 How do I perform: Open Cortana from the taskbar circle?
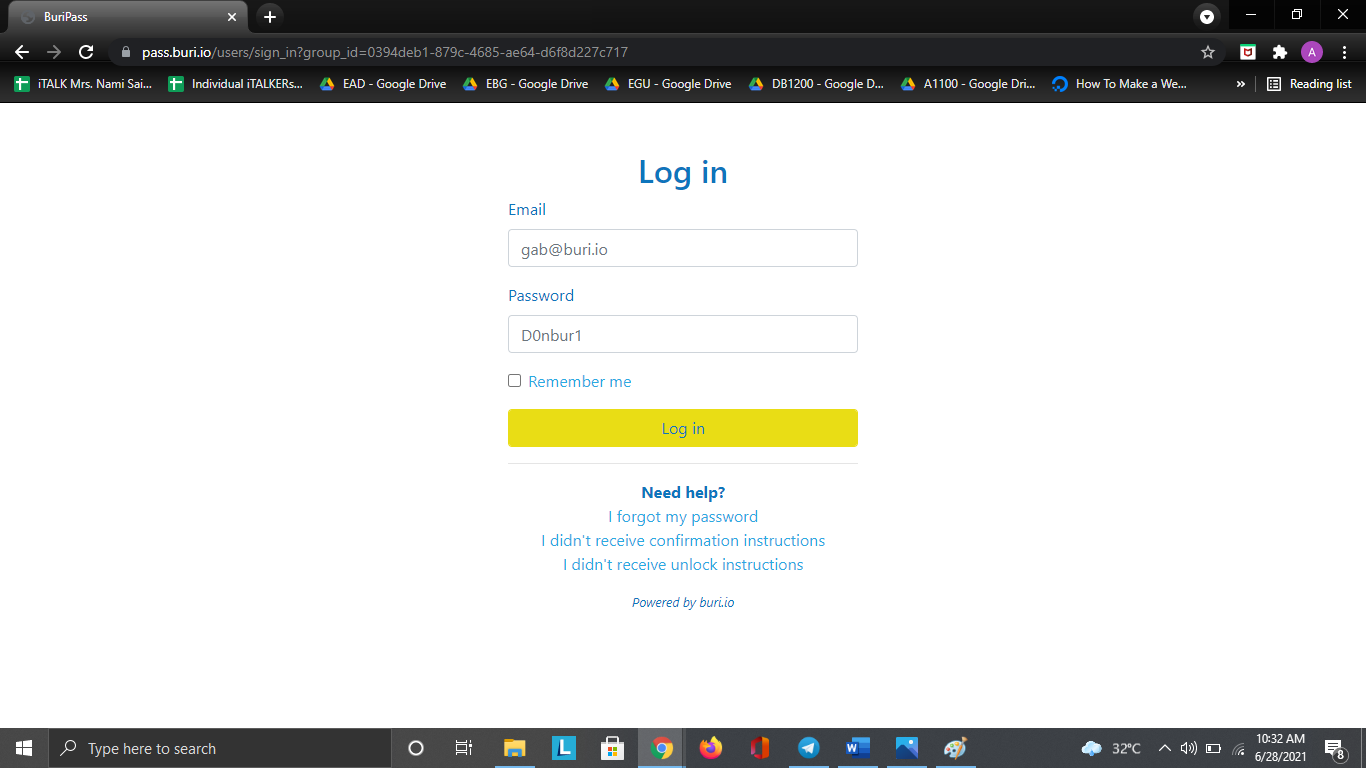pyautogui.click(x=416, y=748)
